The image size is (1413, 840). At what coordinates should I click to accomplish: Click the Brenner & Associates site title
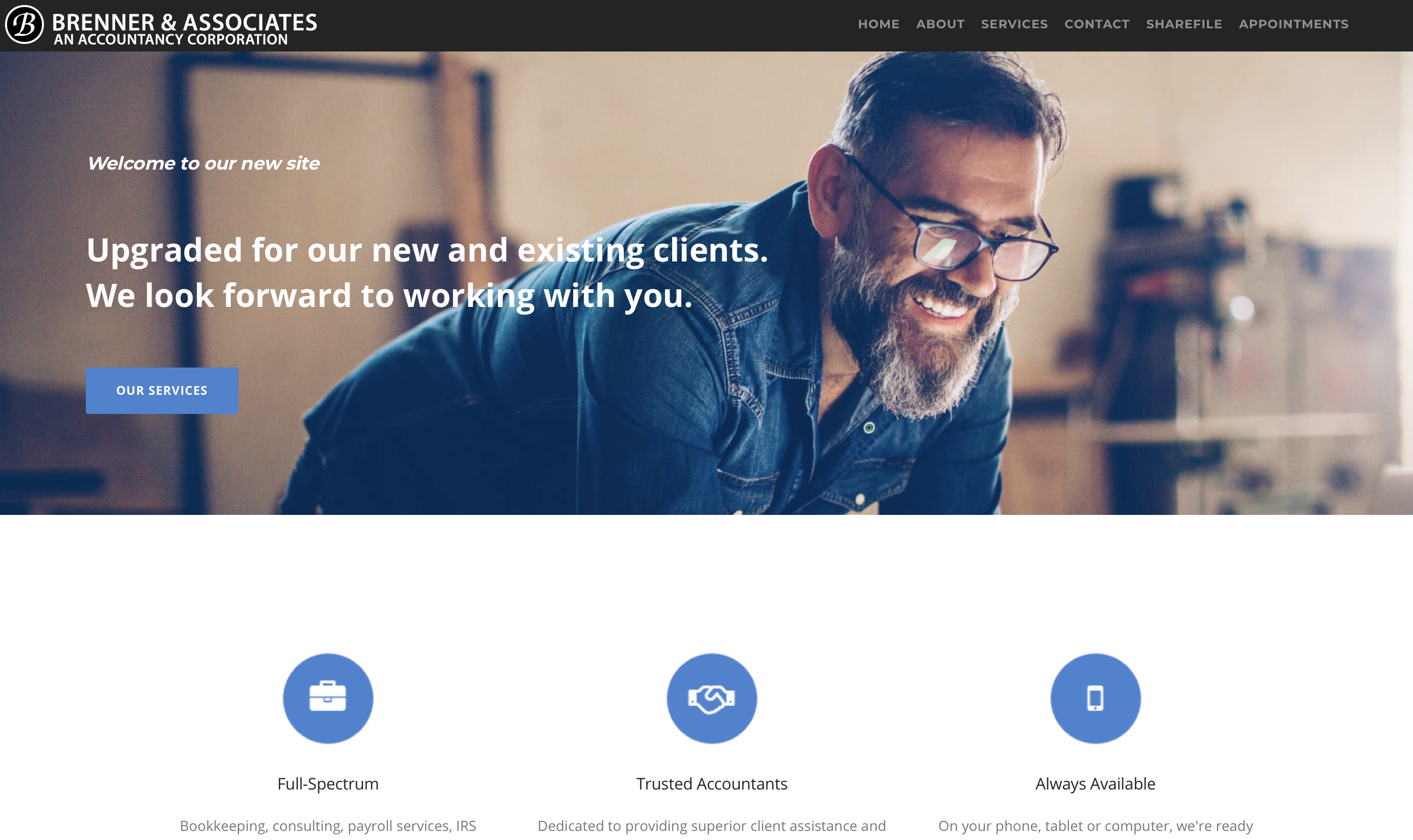(x=184, y=22)
